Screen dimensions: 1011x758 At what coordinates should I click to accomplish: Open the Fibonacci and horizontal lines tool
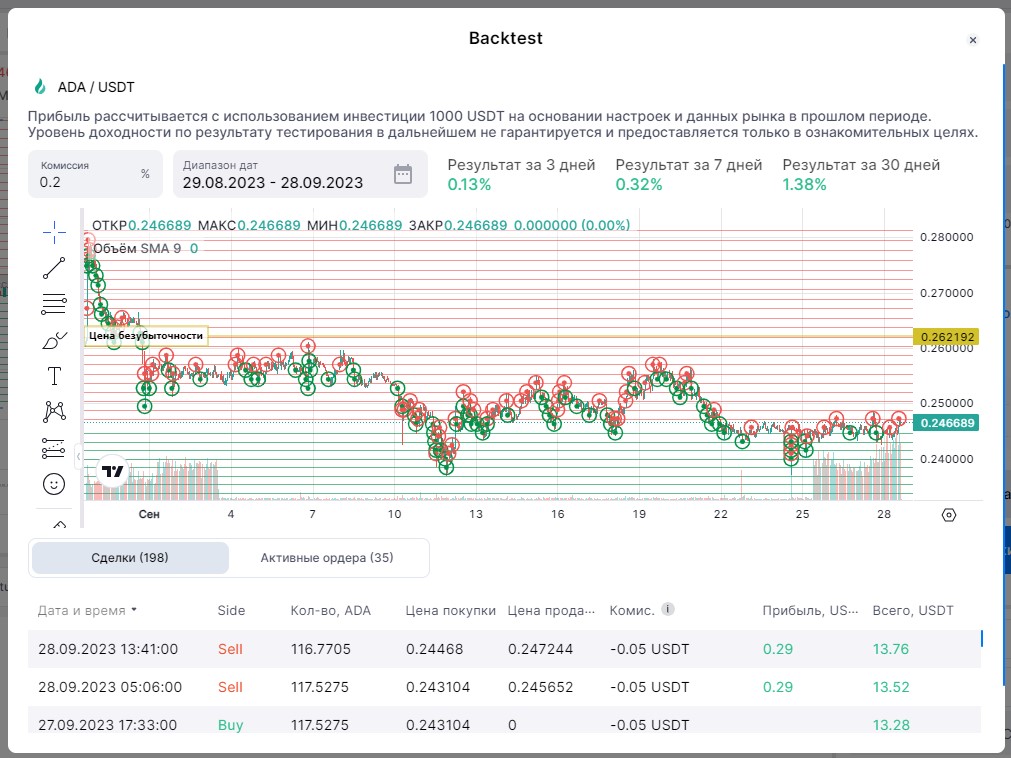tap(54, 304)
